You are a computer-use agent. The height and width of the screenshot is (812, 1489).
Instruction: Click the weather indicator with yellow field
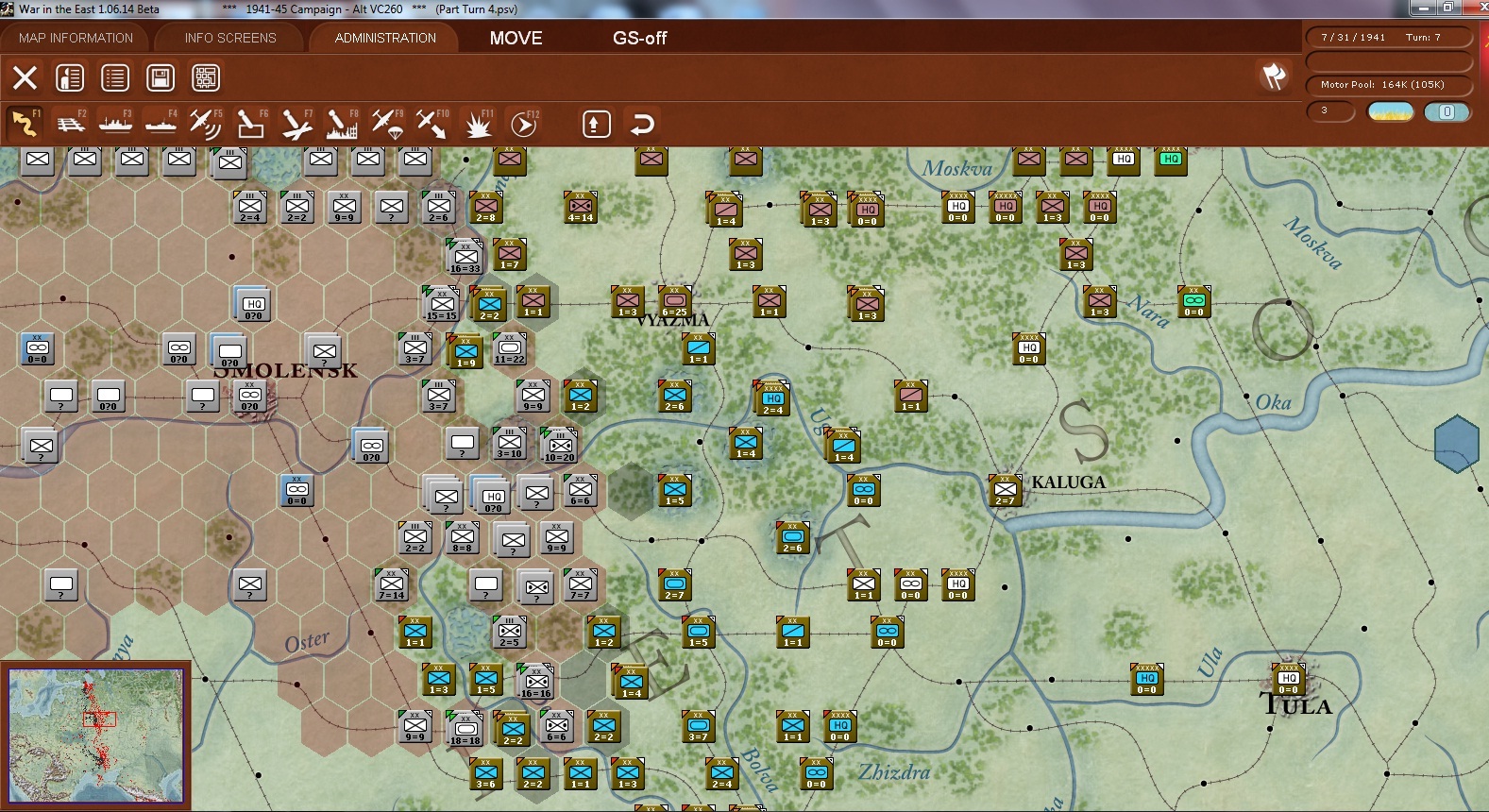pos(1391,111)
